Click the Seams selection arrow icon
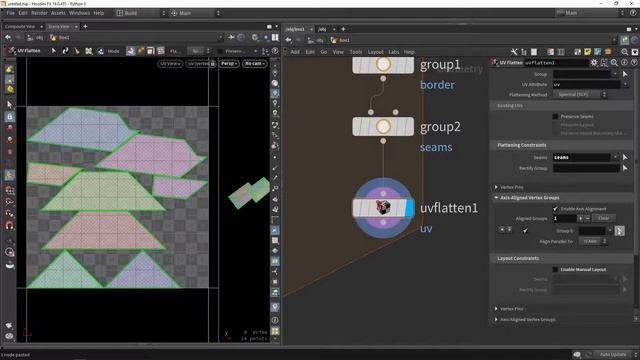The image size is (640, 360). [x=625, y=157]
